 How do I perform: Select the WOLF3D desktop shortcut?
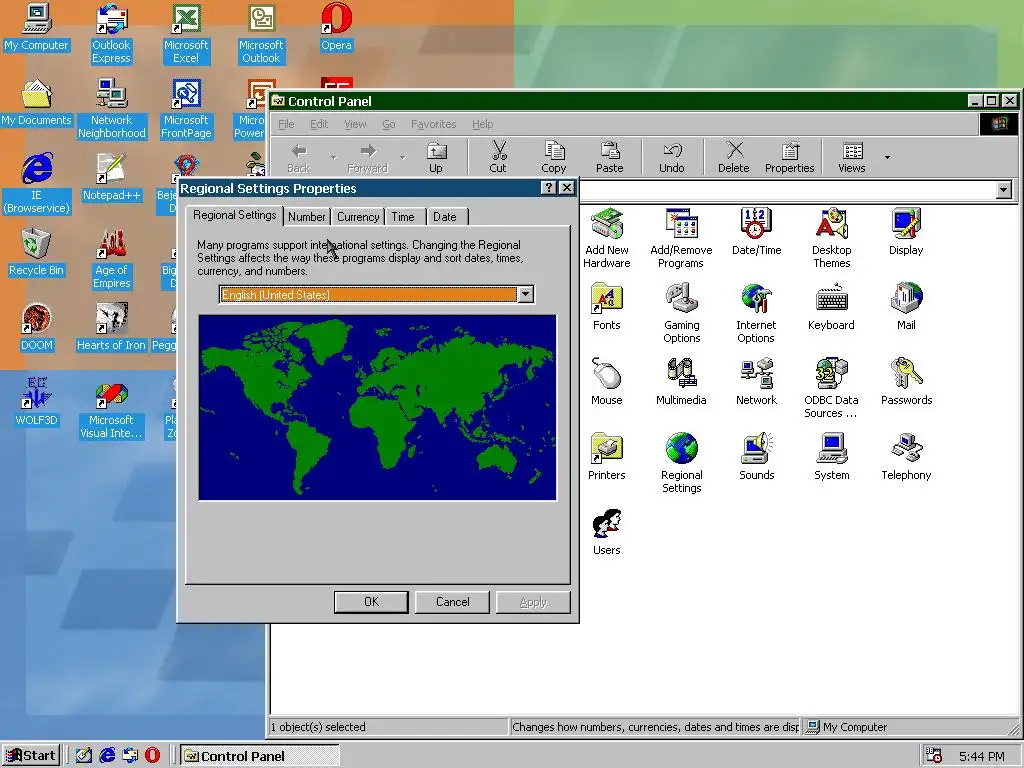36,402
